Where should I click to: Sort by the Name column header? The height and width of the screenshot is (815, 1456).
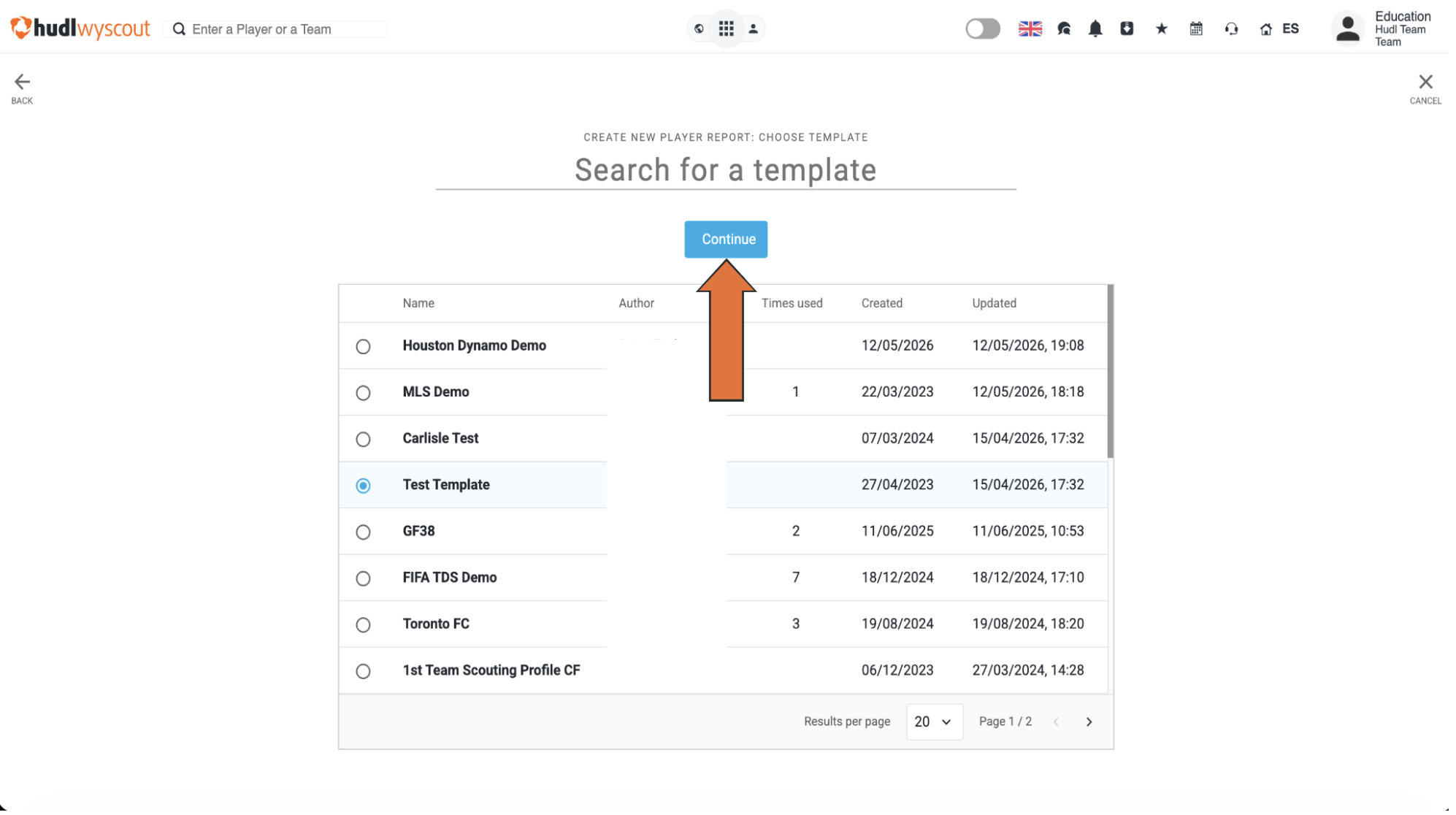(x=418, y=303)
